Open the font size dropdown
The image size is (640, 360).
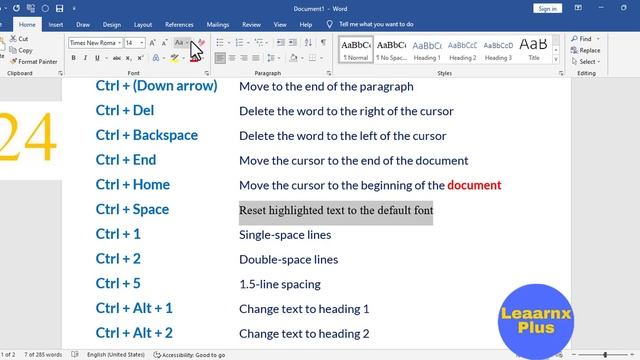pyautogui.click(x=142, y=43)
